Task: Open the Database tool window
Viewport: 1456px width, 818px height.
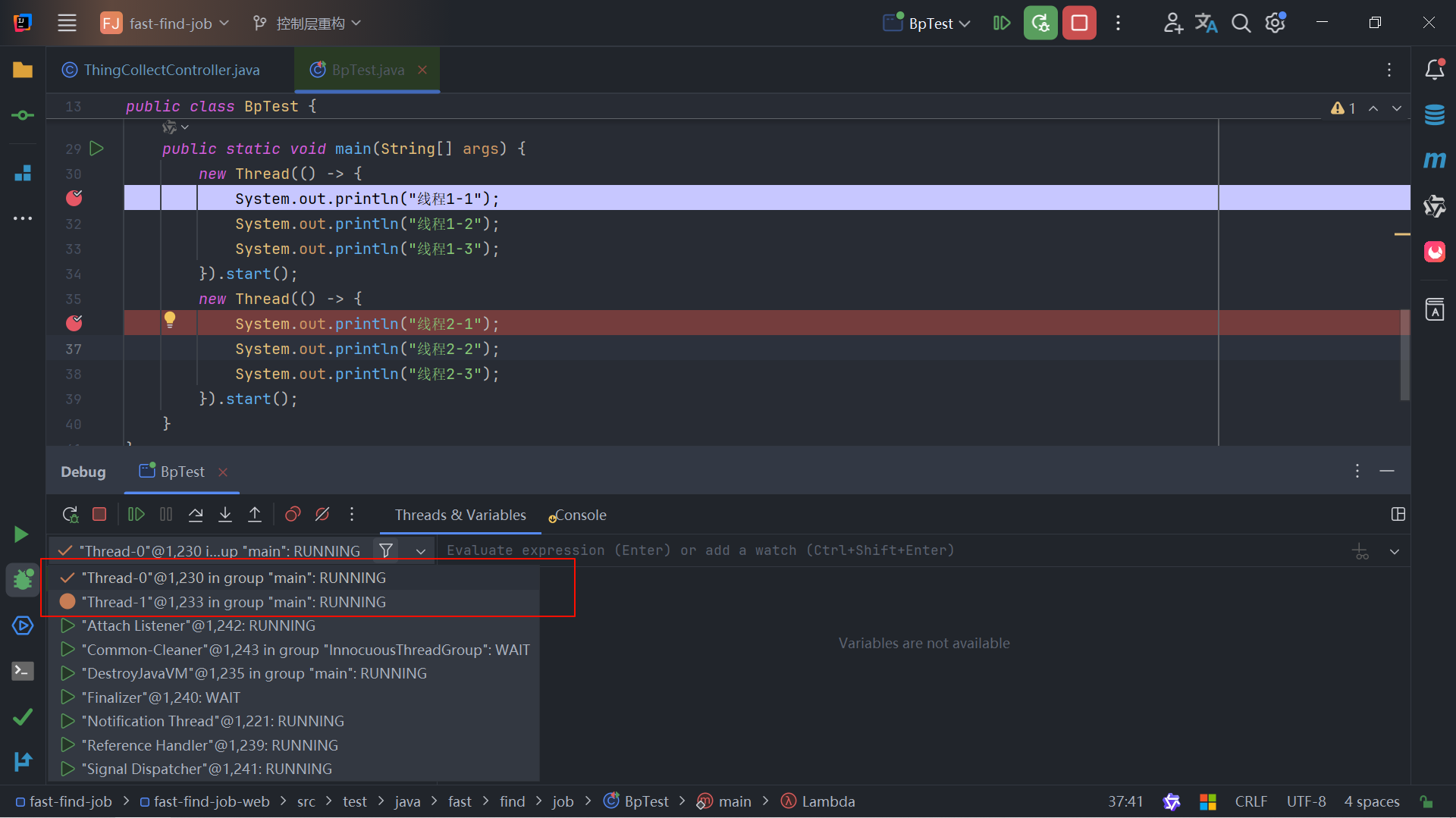Action: (x=1435, y=115)
